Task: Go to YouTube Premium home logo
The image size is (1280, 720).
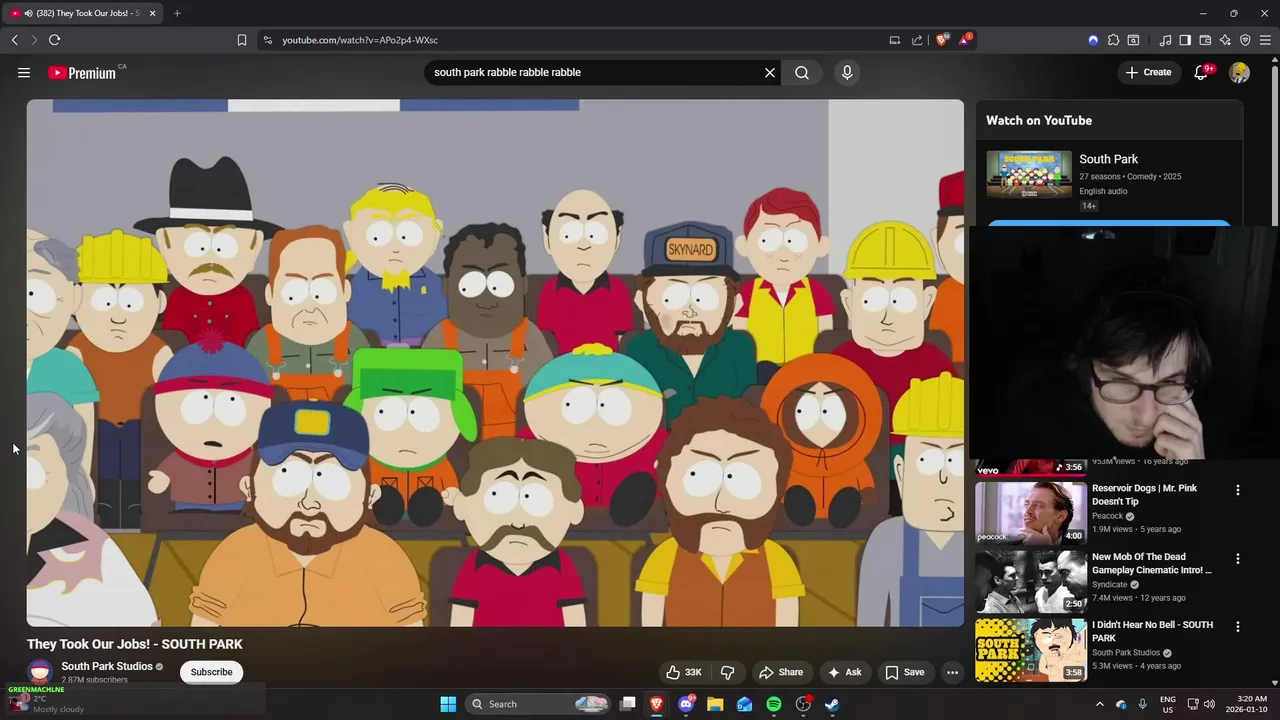Action: 82,73
